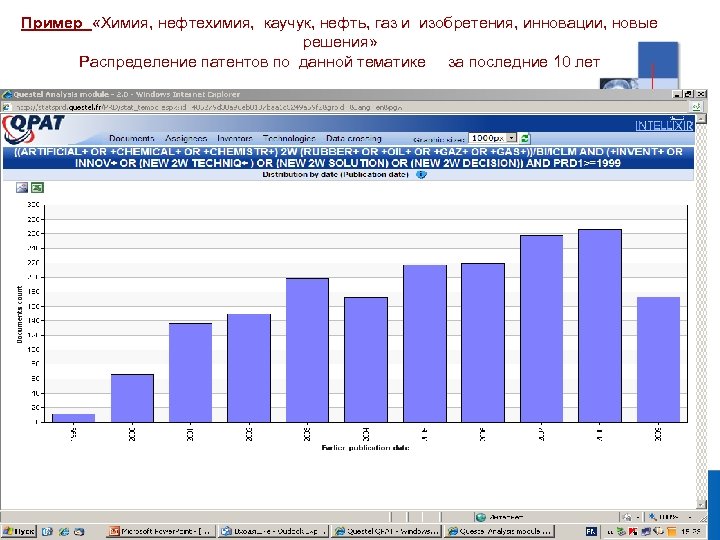The height and width of the screenshot is (540, 720).
Task: Switch to Microsoft PowerPoint in taskbar
Action: click(x=161, y=531)
